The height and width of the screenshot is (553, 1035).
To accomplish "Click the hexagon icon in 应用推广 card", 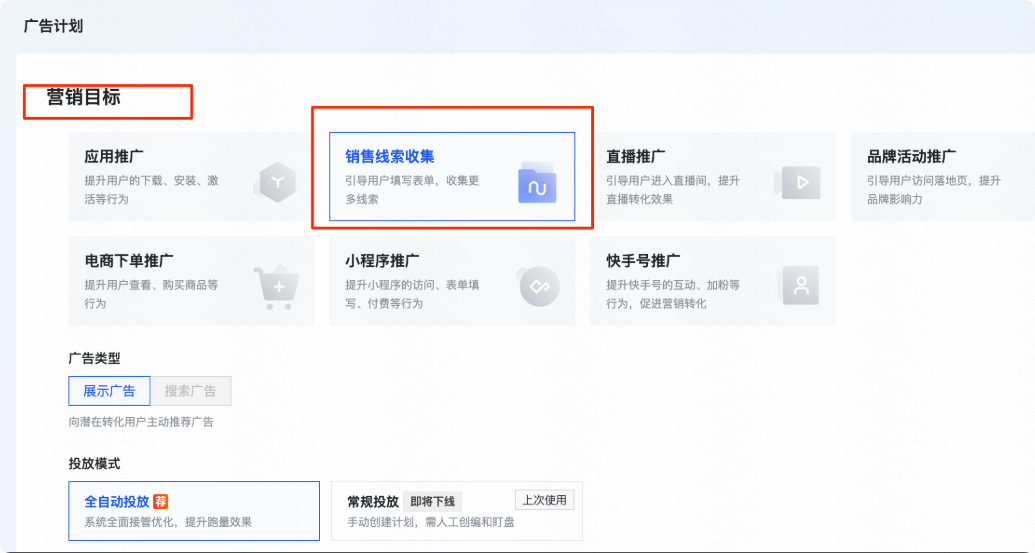I will [276, 181].
